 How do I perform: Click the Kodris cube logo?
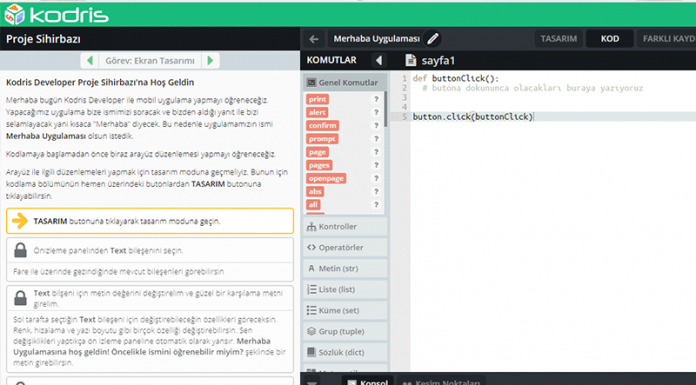(x=14, y=15)
